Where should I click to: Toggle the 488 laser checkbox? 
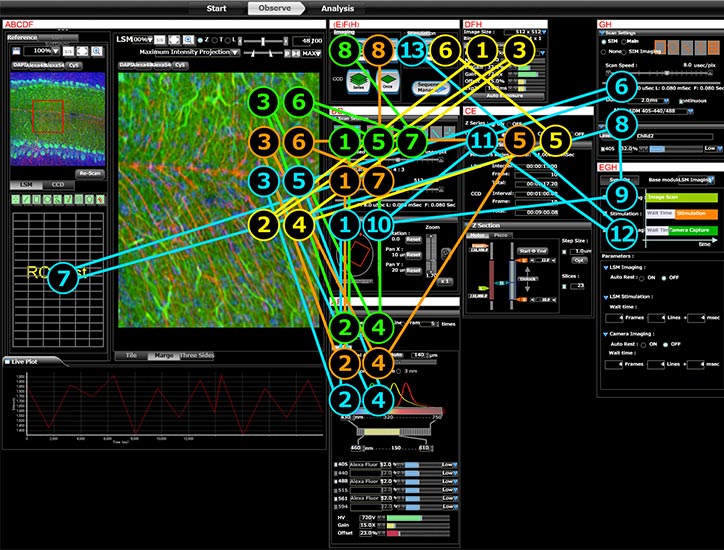coord(336,482)
